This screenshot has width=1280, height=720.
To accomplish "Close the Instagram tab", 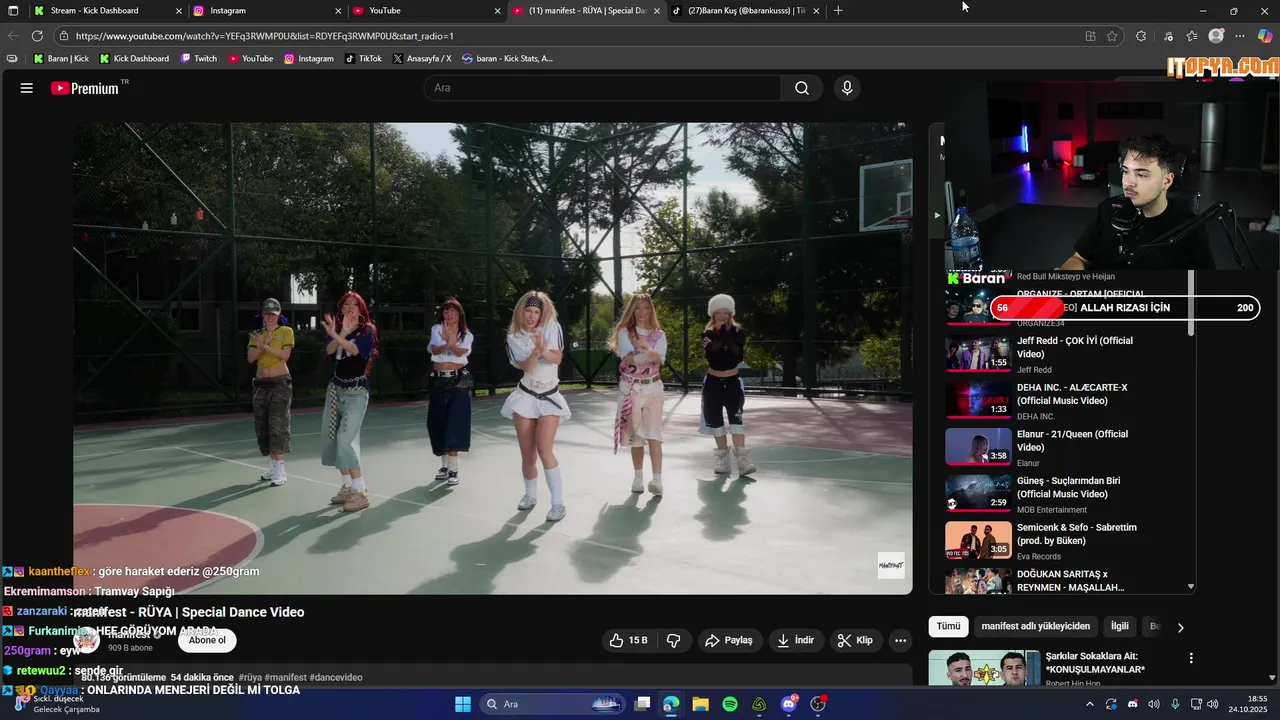I will coord(338,11).
